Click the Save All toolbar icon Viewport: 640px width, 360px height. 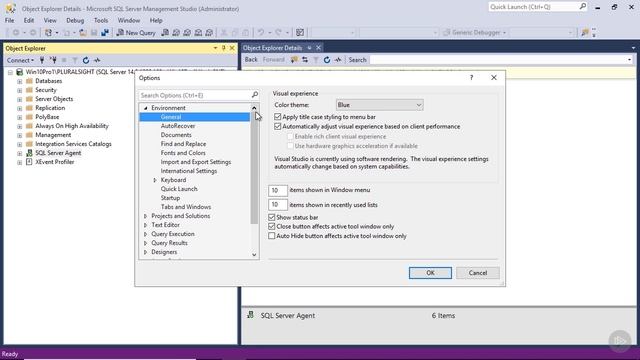(x=105, y=33)
